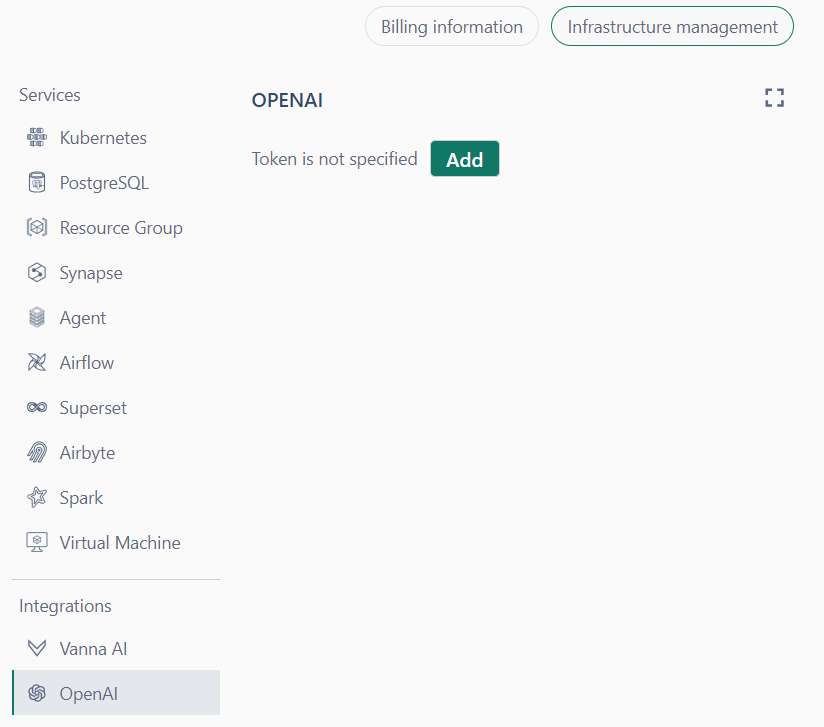
Task: Click the Vanna AI chevron icon
Action: coord(37,648)
